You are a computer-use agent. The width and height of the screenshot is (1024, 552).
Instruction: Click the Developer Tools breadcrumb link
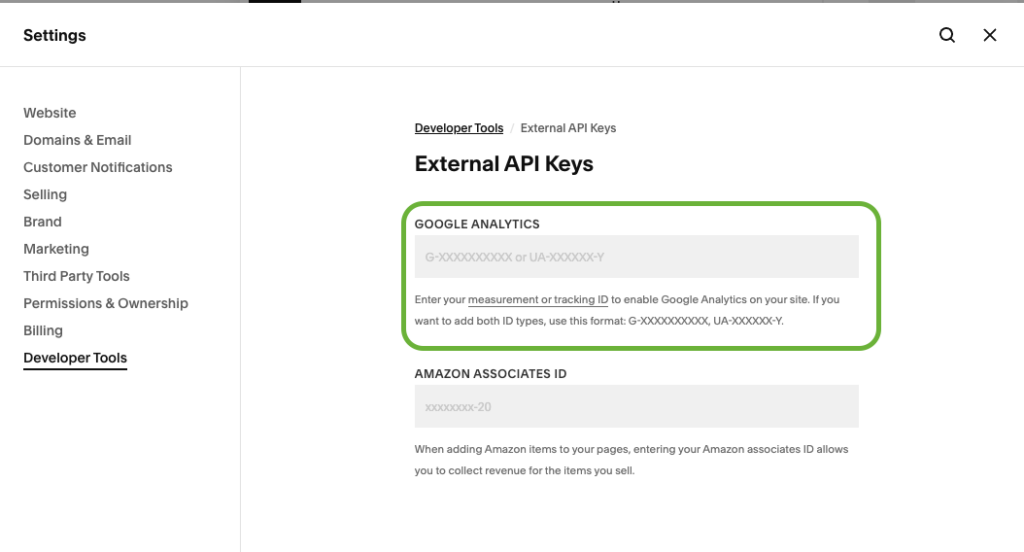pyautogui.click(x=459, y=128)
